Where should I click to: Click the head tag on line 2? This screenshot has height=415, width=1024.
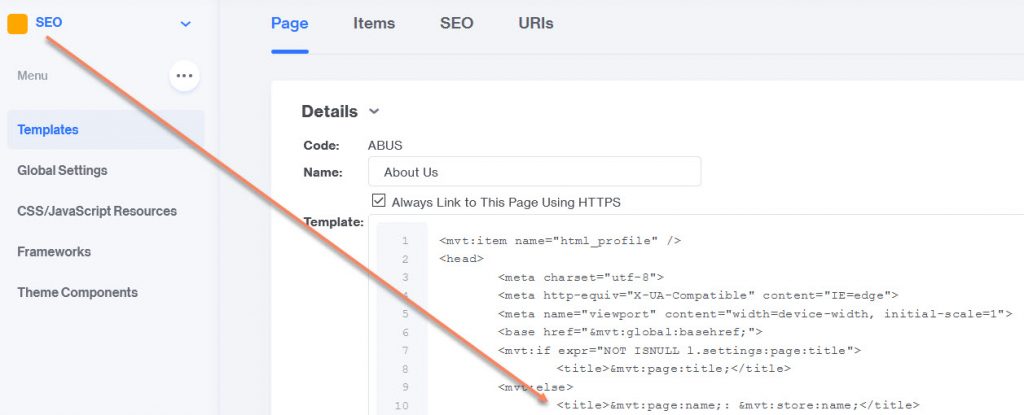click(462, 259)
